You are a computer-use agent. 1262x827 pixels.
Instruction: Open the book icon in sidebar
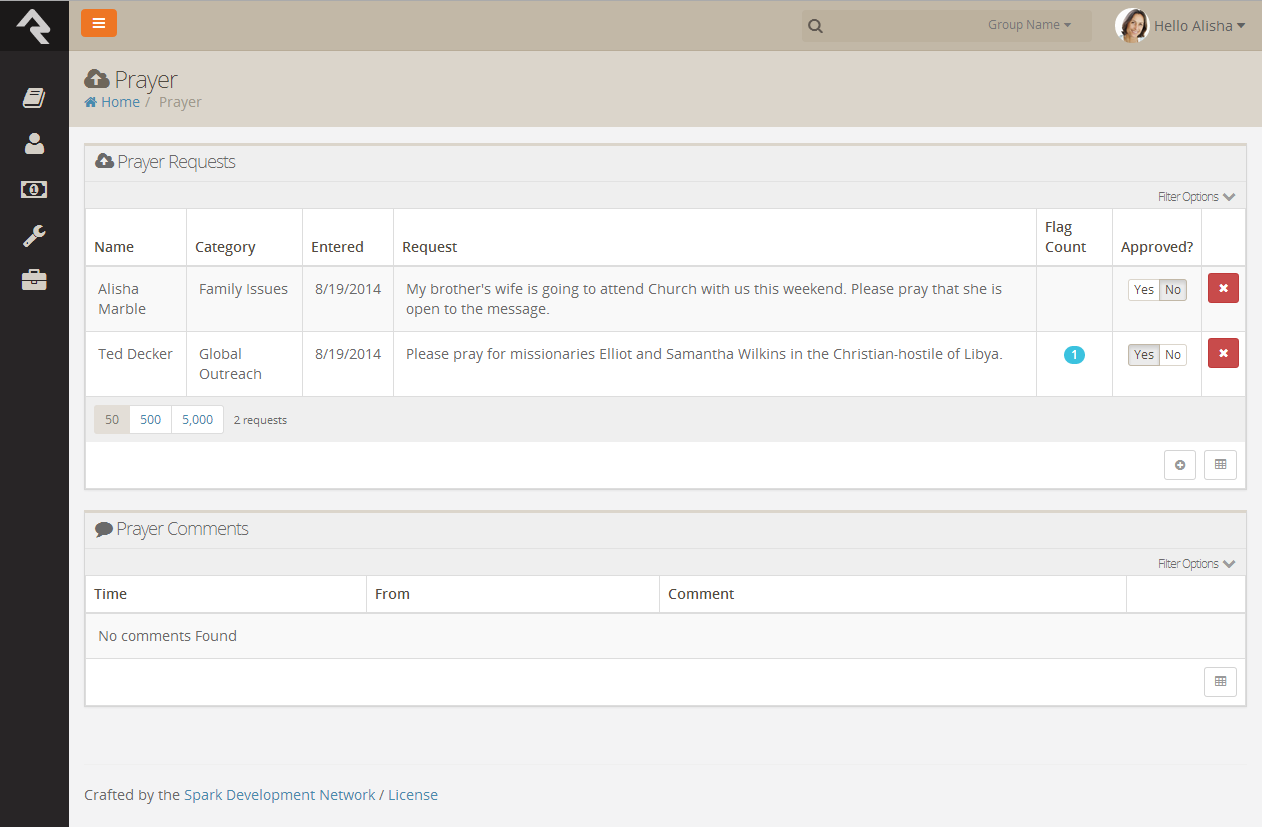click(34, 97)
